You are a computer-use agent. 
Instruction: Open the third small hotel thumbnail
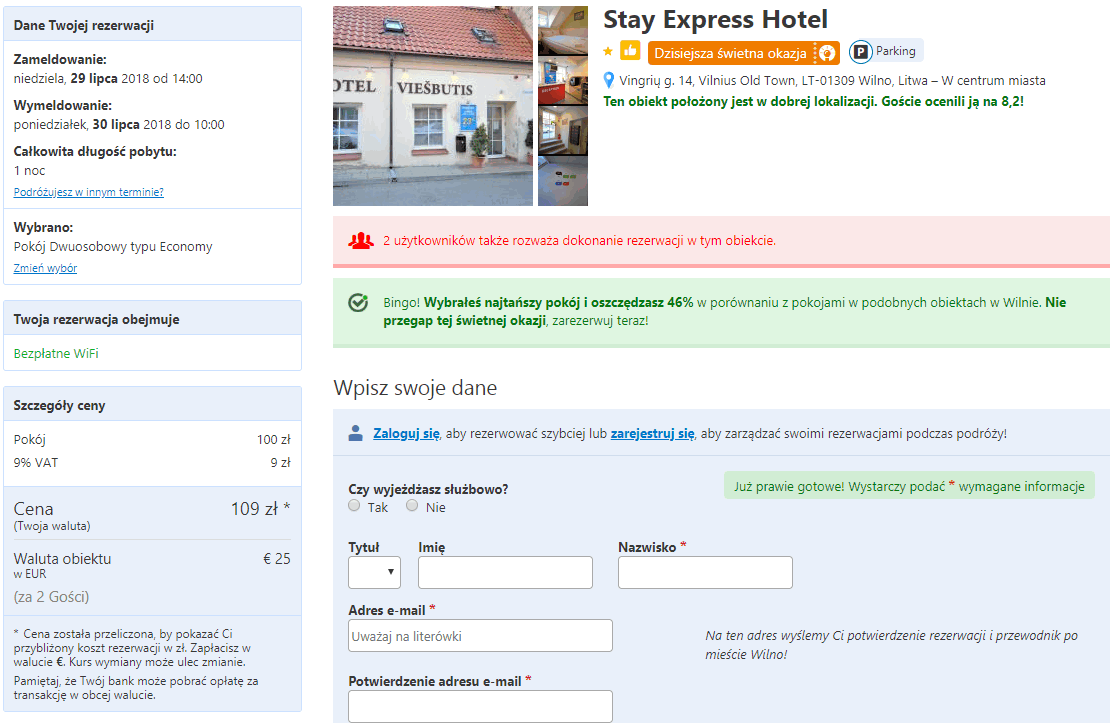pos(563,131)
